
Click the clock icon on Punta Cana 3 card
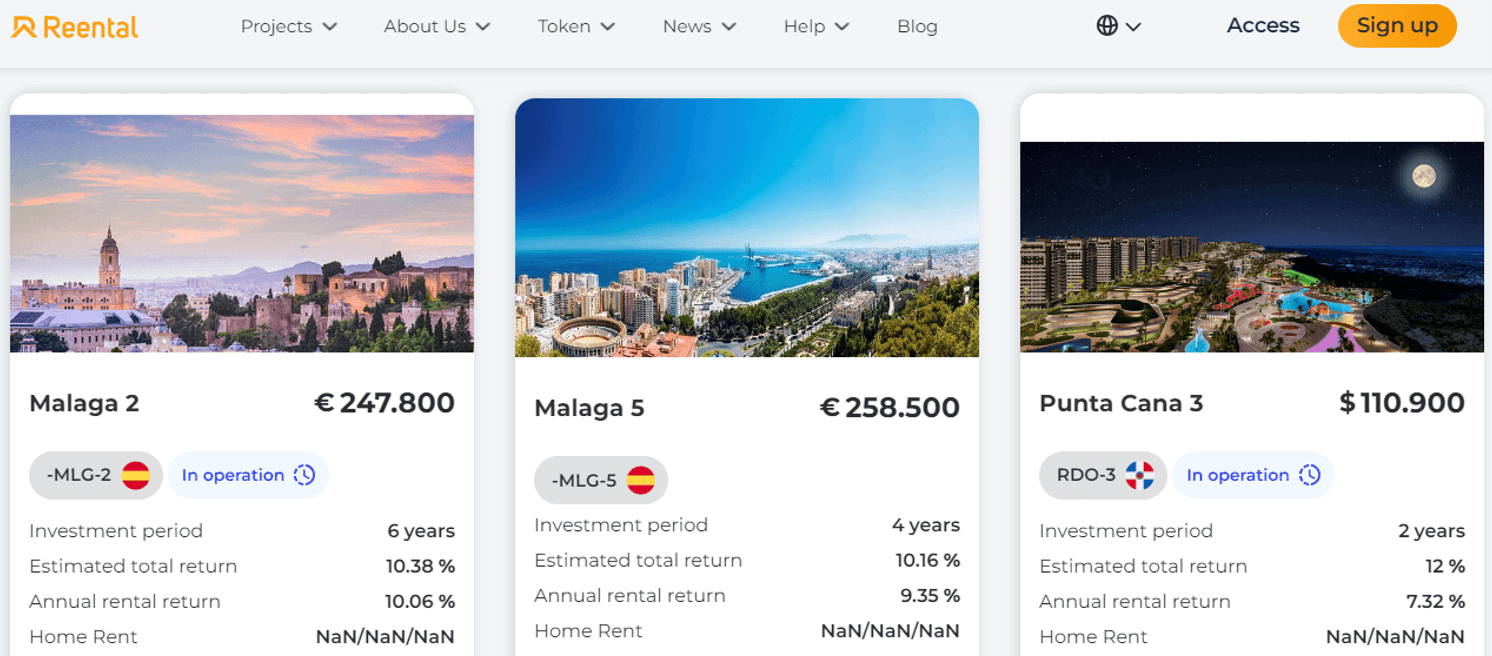point(1310,475)
